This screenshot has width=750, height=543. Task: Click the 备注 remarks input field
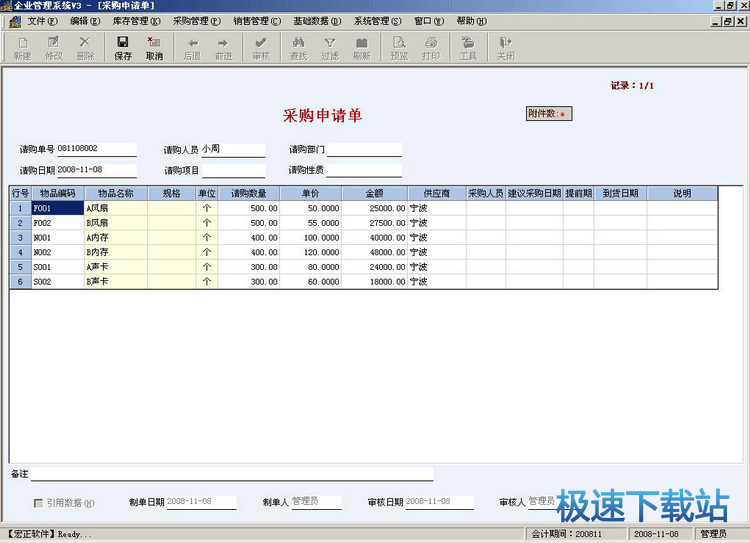[x=232, y=474]
